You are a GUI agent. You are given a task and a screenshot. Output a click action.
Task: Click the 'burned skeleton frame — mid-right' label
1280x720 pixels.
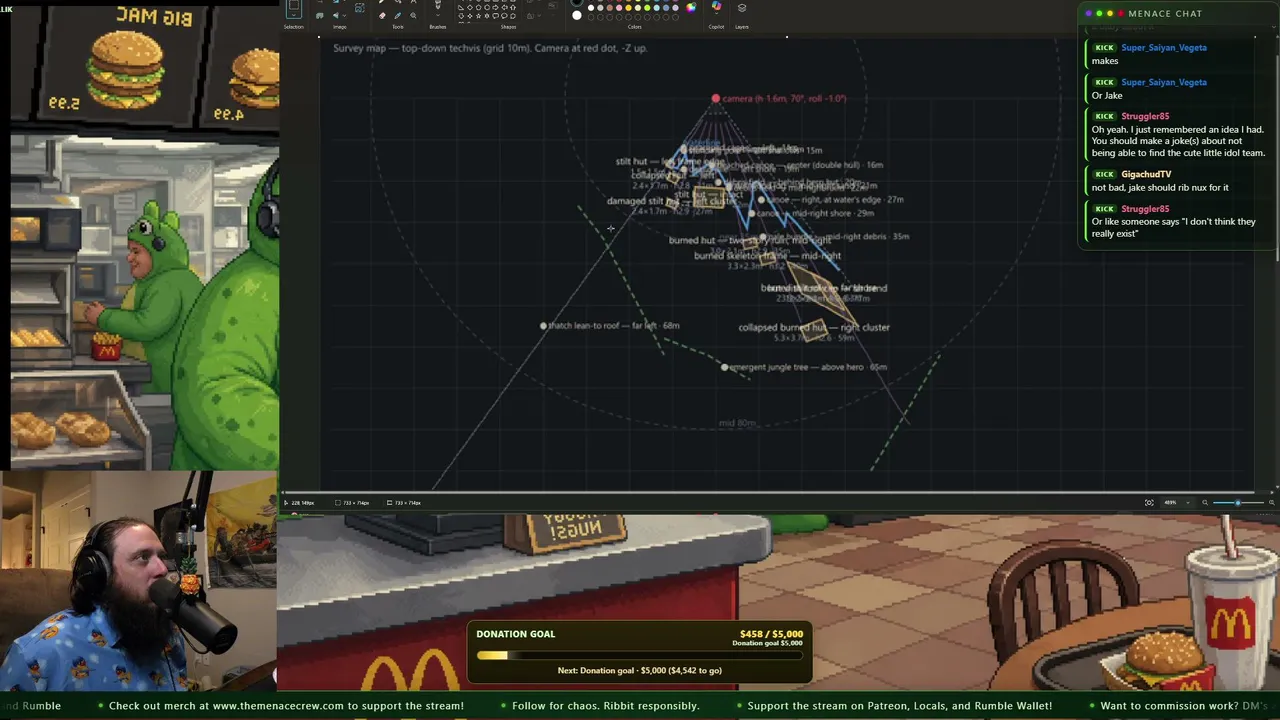tap(767, 256)
